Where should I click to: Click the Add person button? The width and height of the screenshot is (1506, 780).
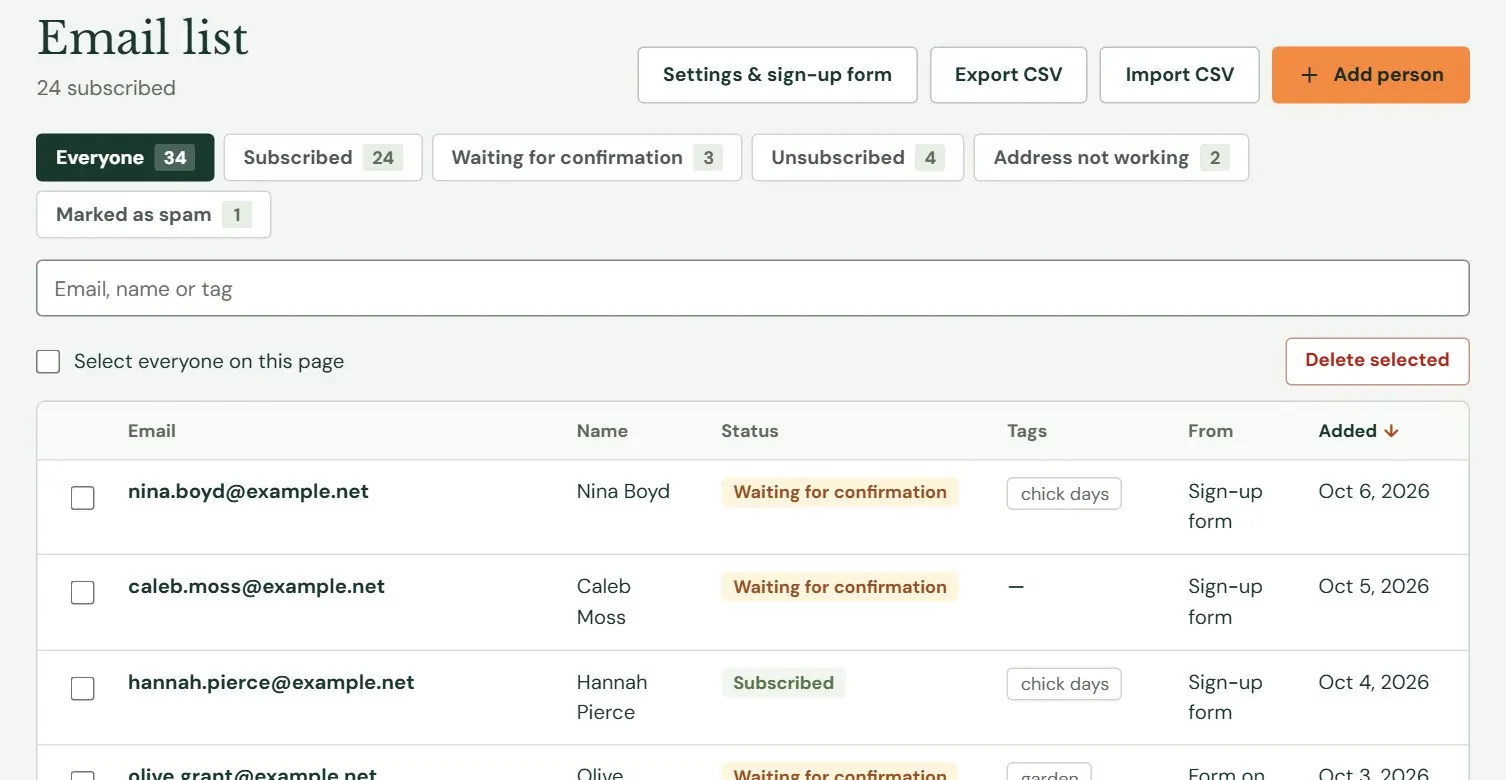click(1370, 75)
